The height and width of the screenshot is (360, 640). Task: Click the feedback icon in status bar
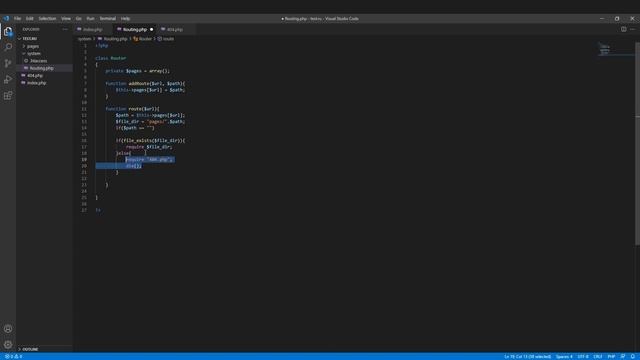(x=623, y=356)
